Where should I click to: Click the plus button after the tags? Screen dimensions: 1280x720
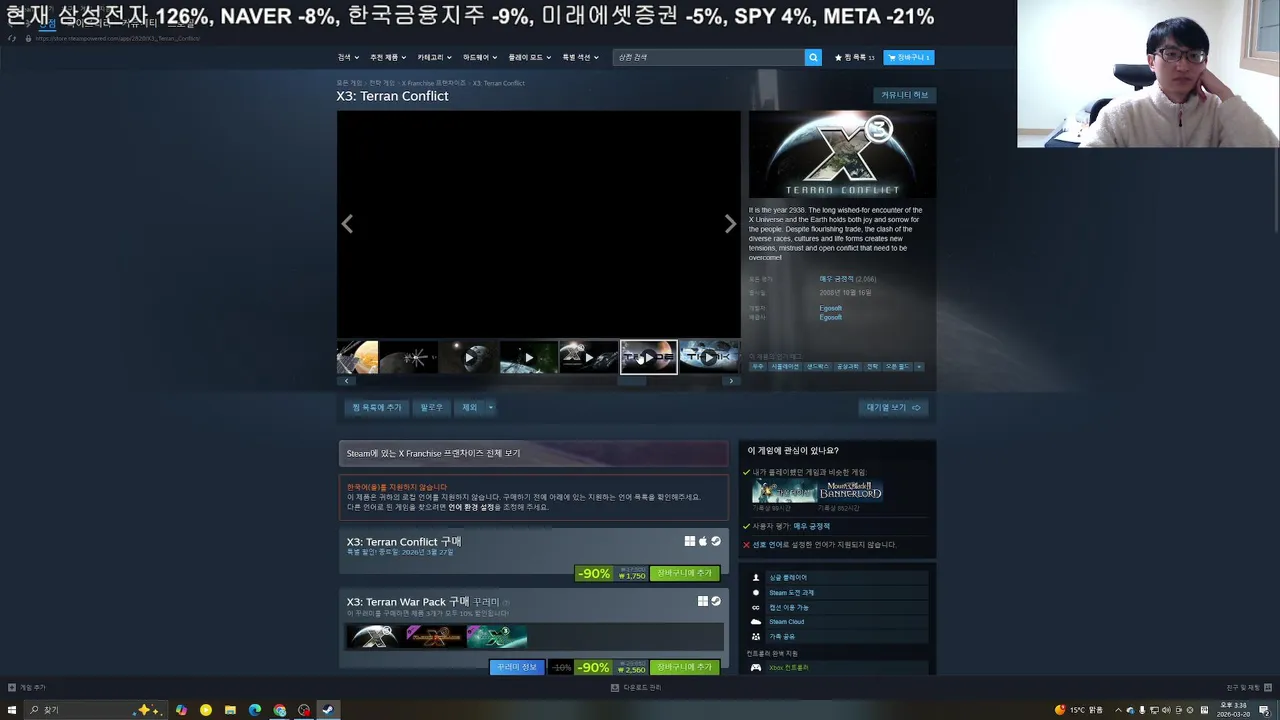click(x=919, y=367)
